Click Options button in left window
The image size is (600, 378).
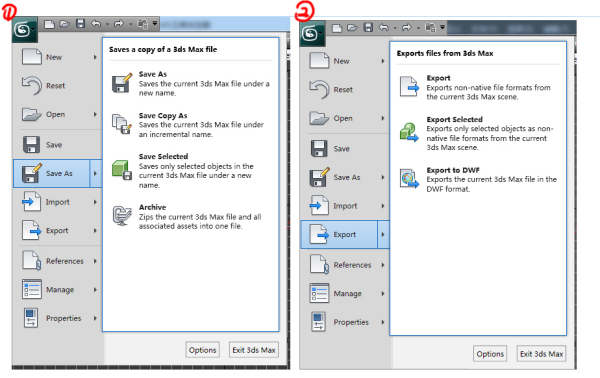(202, 350)
